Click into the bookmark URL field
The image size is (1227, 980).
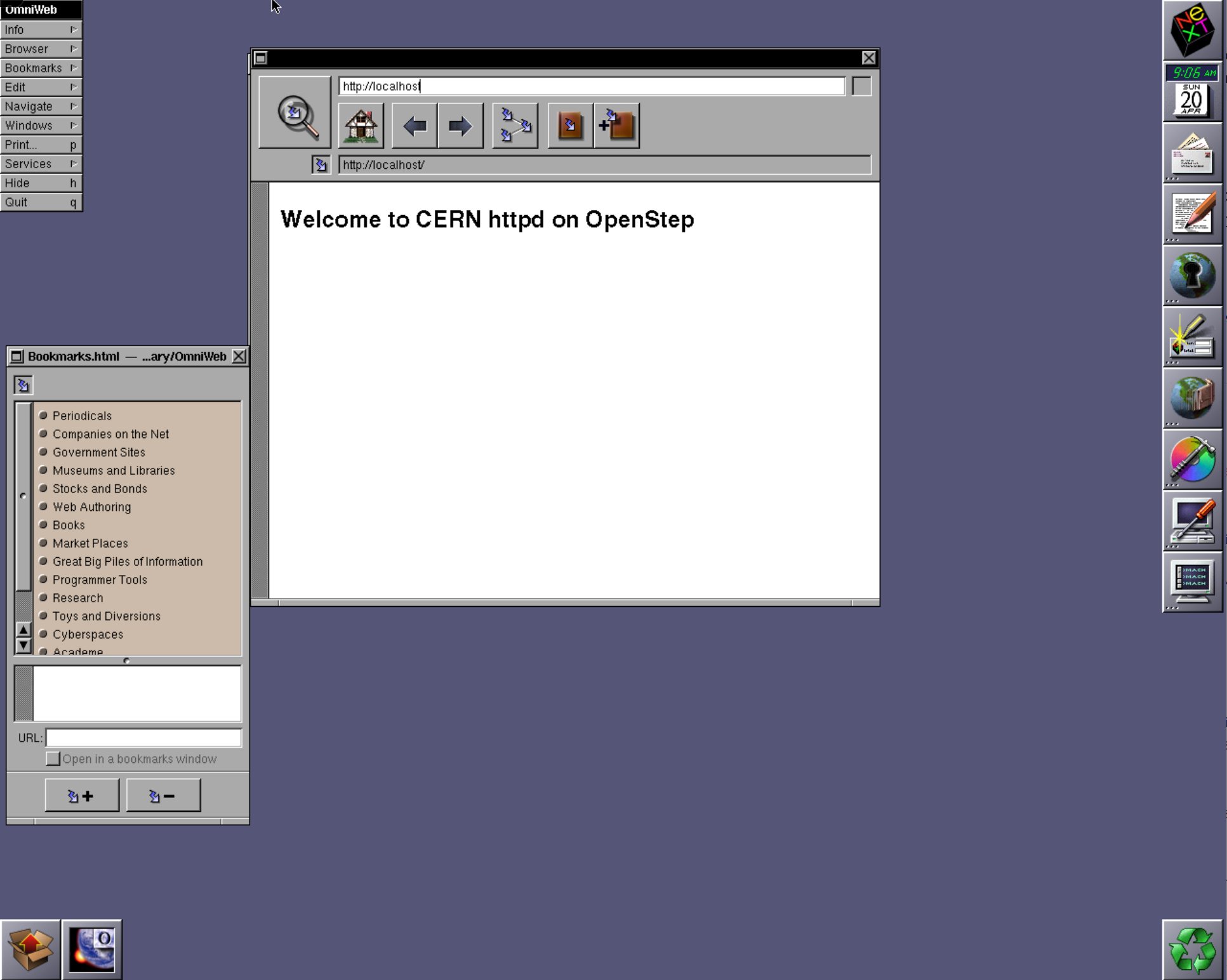pyautogui.click(x=143, y=738)
